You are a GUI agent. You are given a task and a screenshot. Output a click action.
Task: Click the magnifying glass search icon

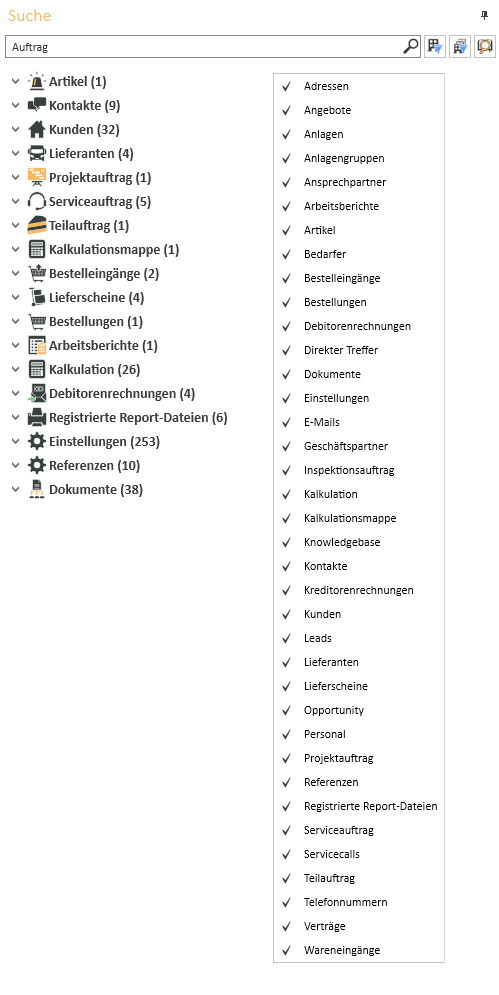click(x=411, y=46)
